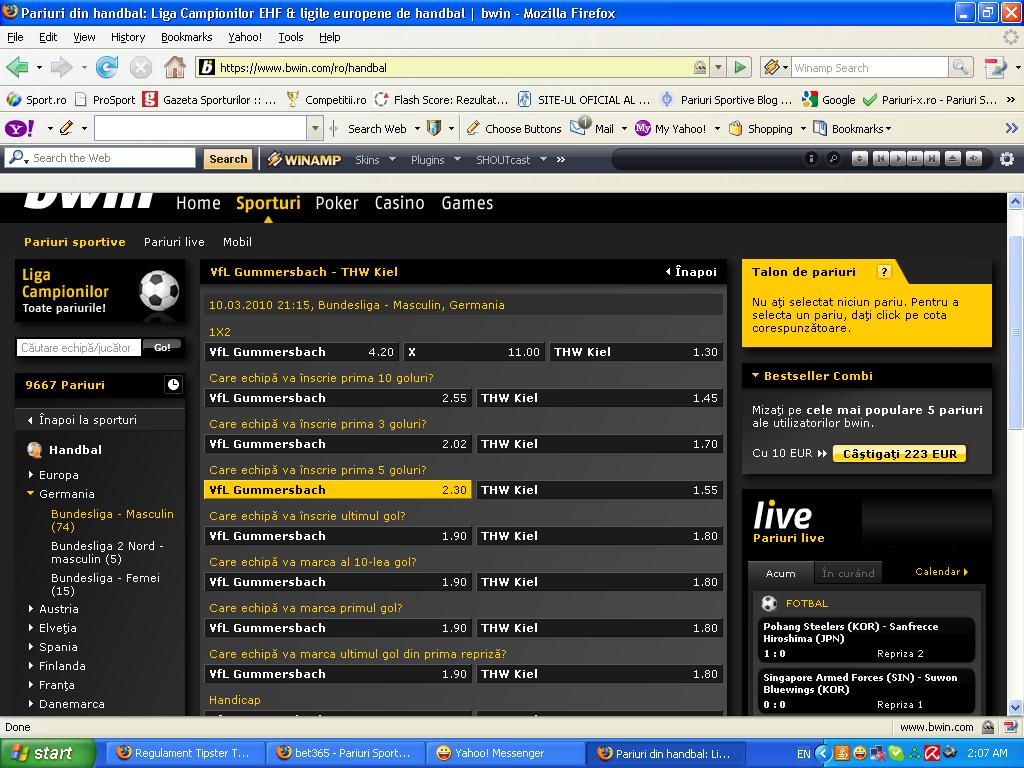
Task: Pause playback in the Winamp toolbar
Action: (x=915, y=159)
